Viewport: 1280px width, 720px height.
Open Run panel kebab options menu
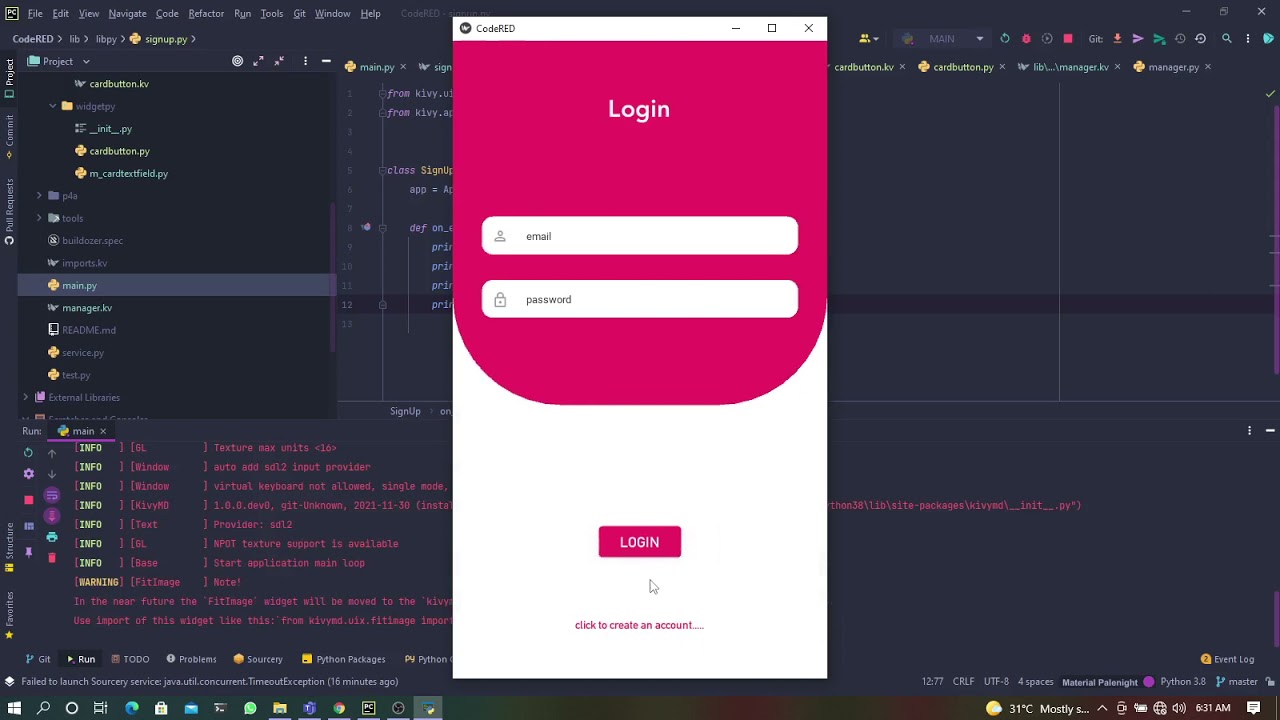(1249, 431)
